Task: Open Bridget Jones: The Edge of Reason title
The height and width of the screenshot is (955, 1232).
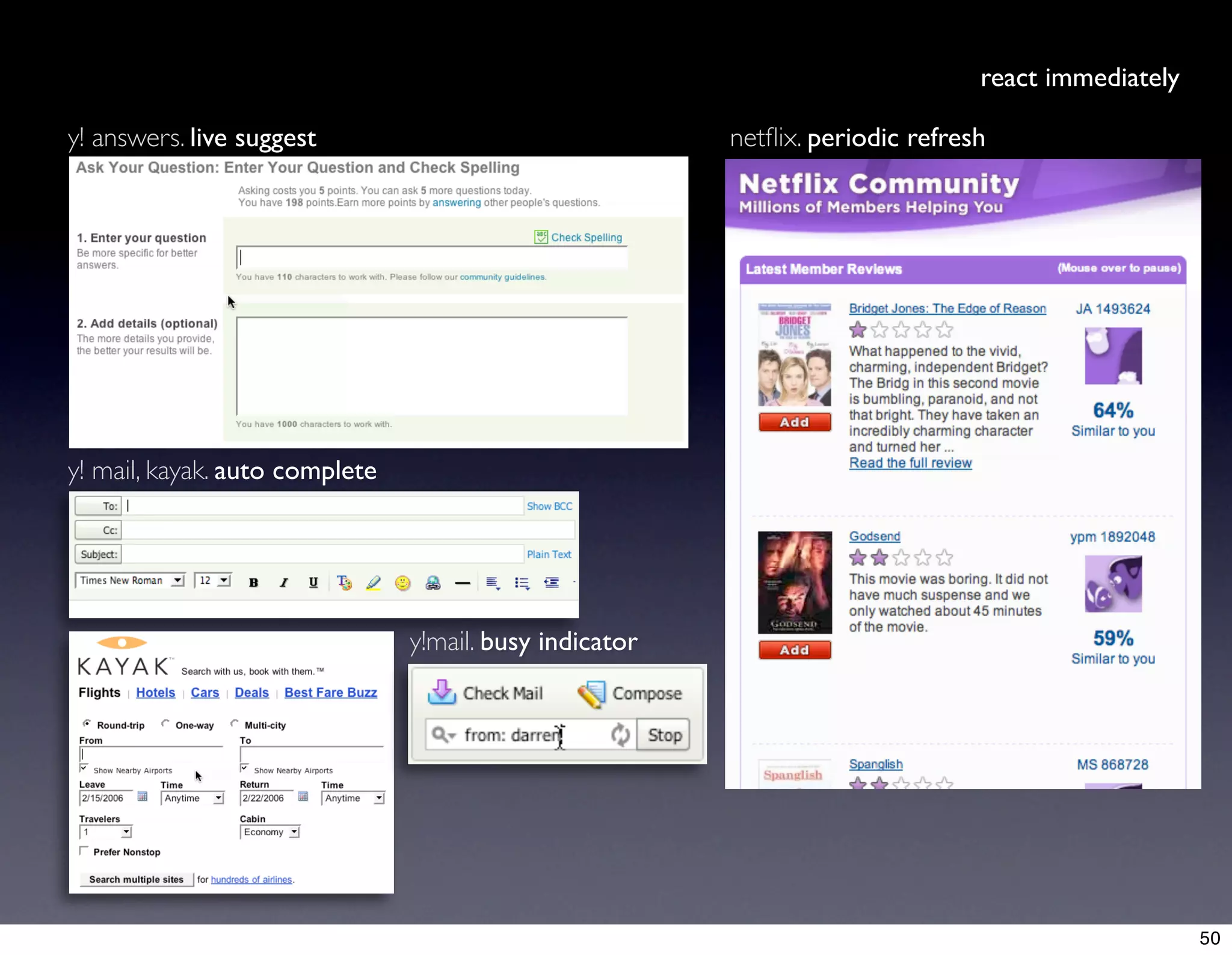Action: point(947,308)
